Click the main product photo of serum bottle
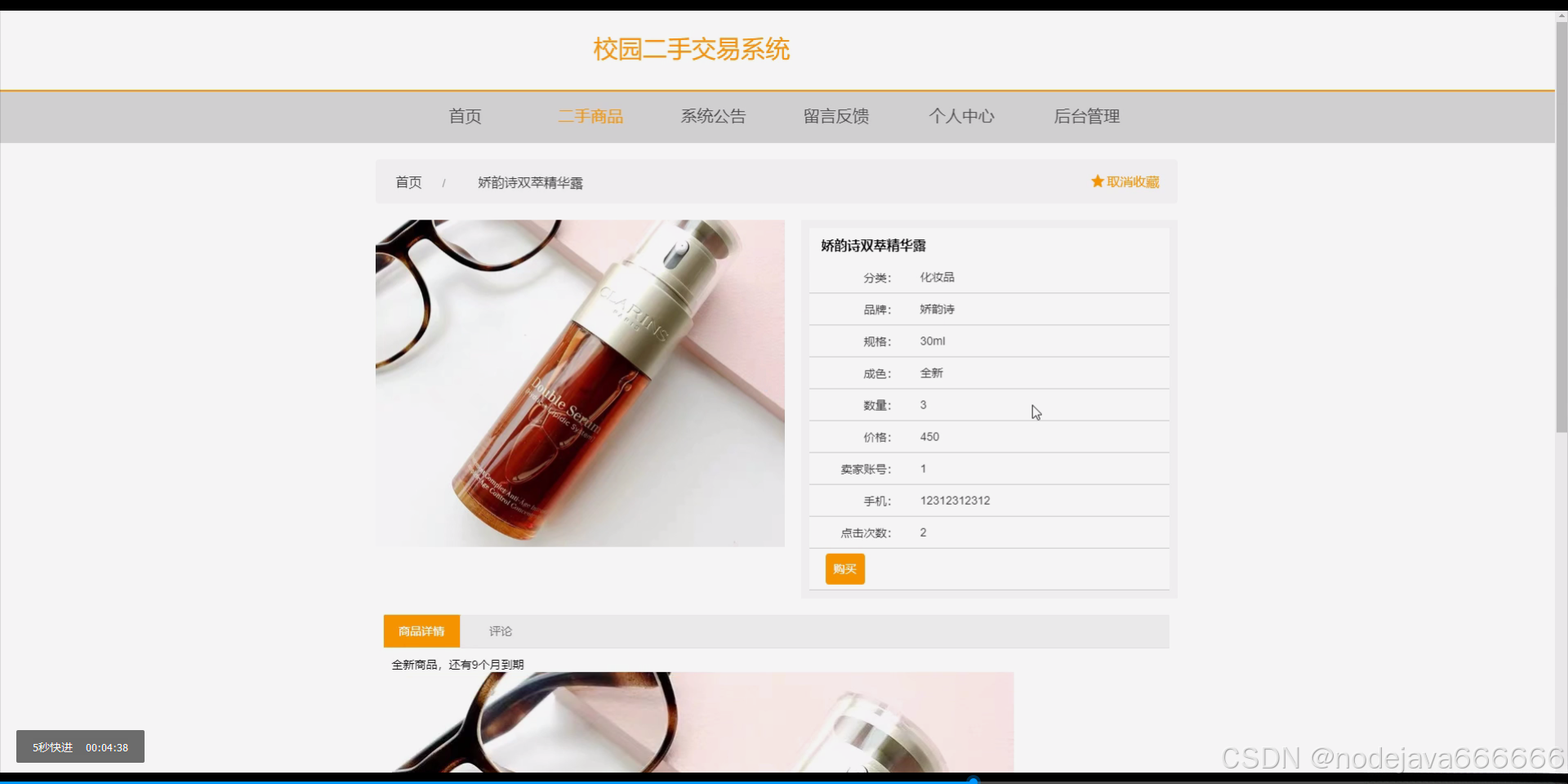 [x=580, y=383]
